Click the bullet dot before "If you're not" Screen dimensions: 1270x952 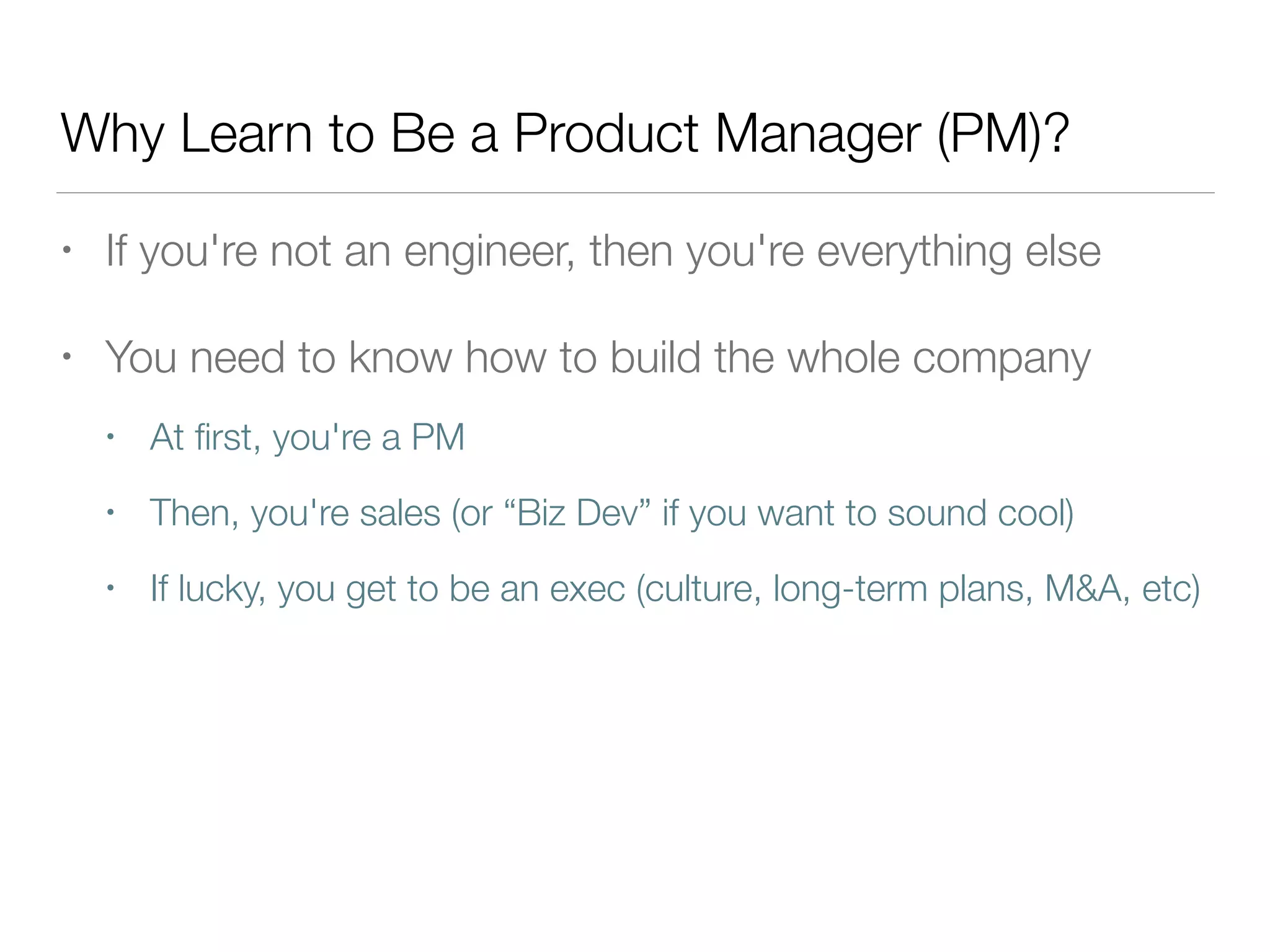point(67,251)
